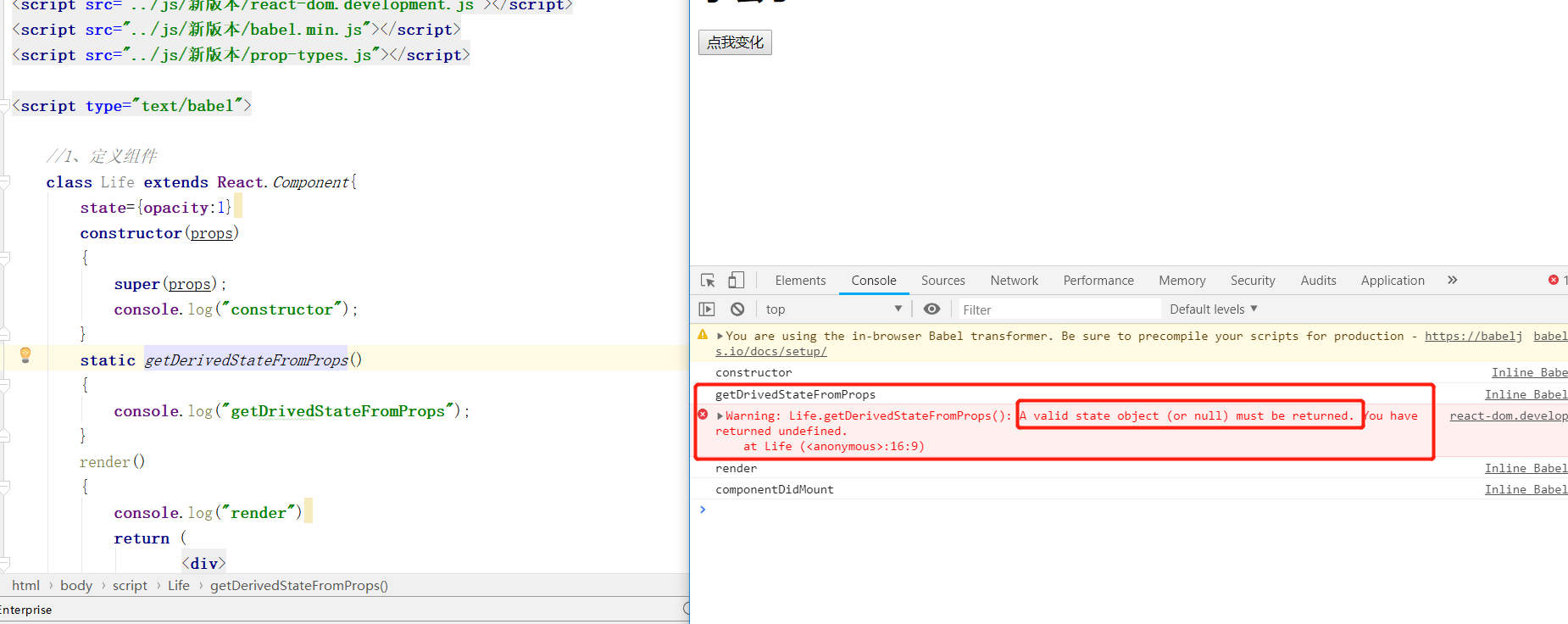Open the react-dom.development source link
Image resolution: width=1568 pixels, height=624 pixels.
click(x=1509, y=415)
